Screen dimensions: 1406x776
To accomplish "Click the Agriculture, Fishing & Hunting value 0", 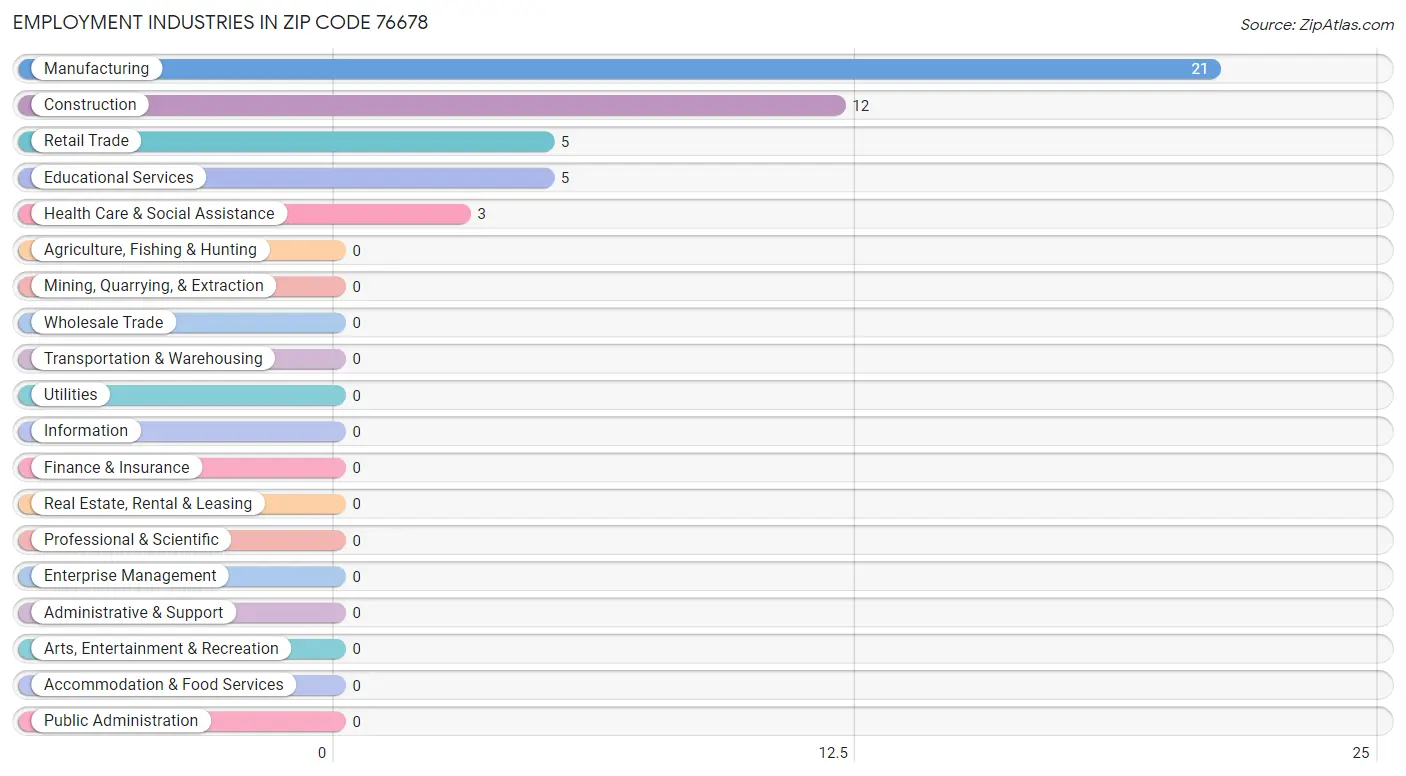I will (x=356, y=250).
